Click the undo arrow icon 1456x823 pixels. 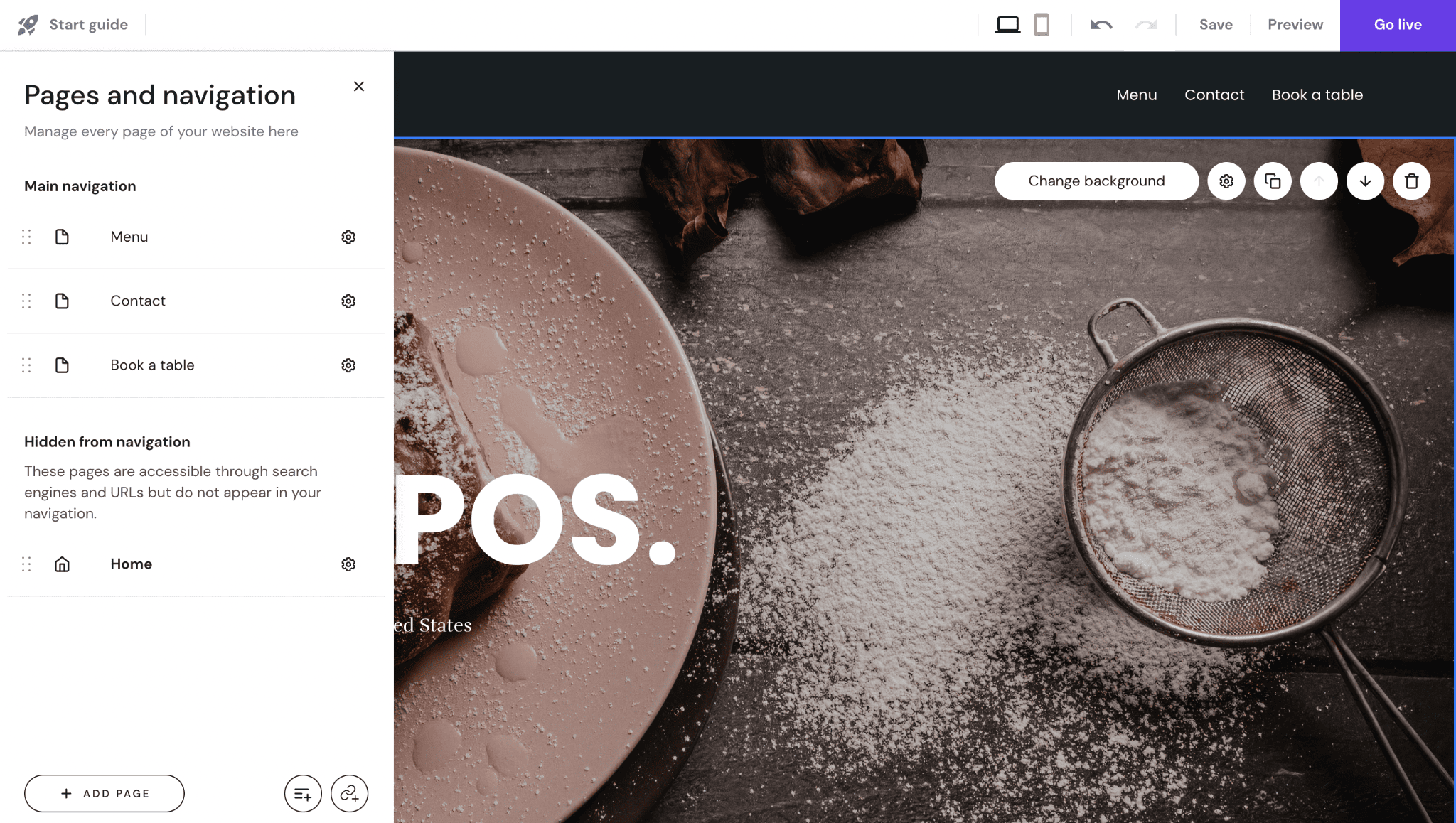click(1102, 24)
